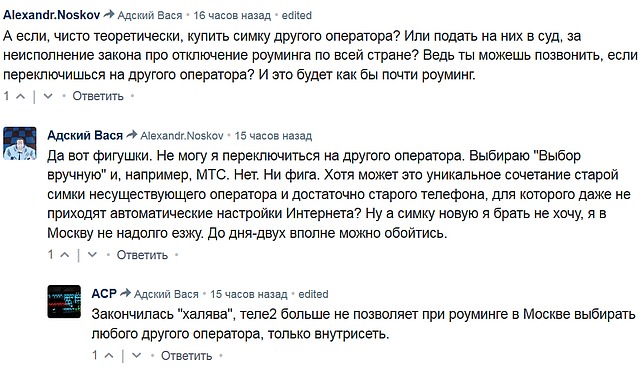
Task: Upvote Alexandr.Noskov's comment
Action: click(x=20, y=96)
